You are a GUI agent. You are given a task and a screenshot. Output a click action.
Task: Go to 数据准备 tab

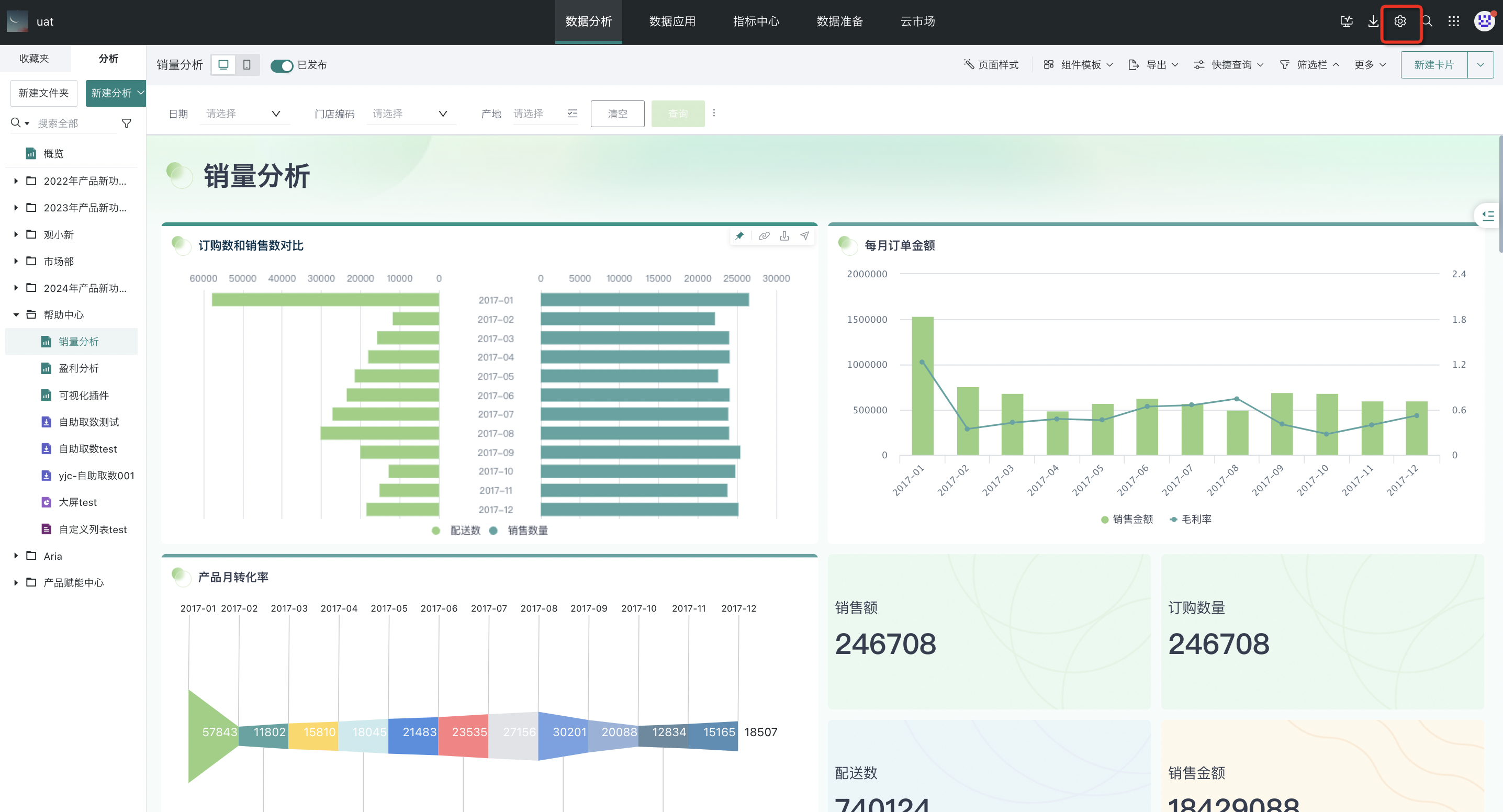coord(839,21)
